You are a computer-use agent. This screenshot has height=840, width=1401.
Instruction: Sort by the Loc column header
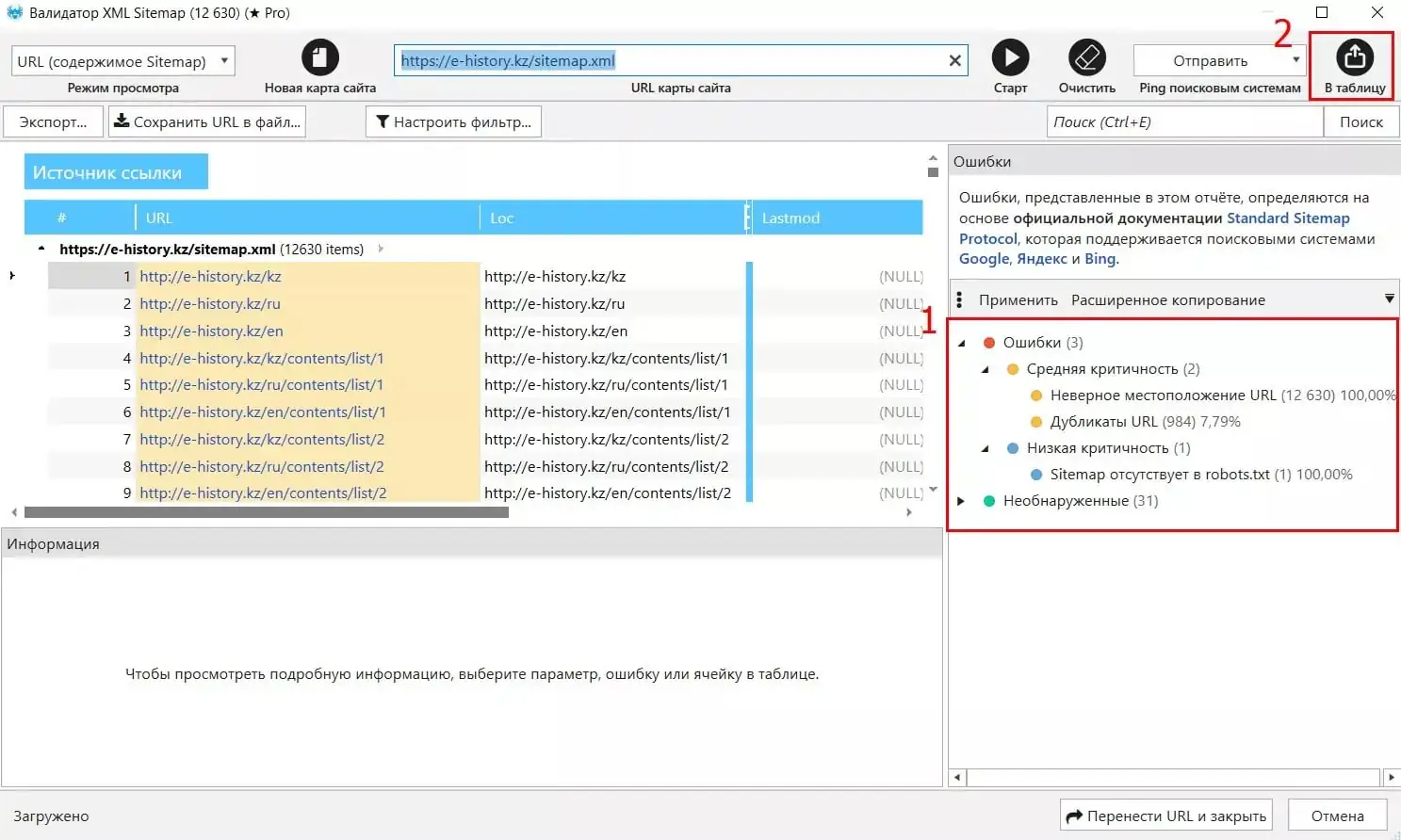612,218
